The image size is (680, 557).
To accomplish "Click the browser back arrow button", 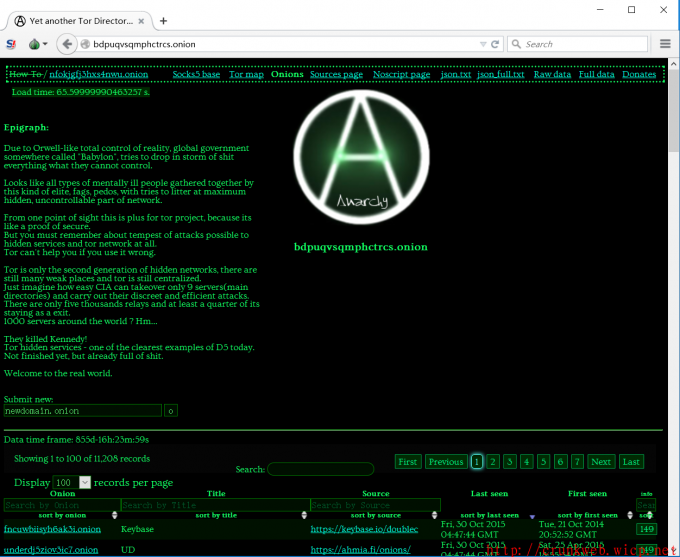I will tap(67, 44).
